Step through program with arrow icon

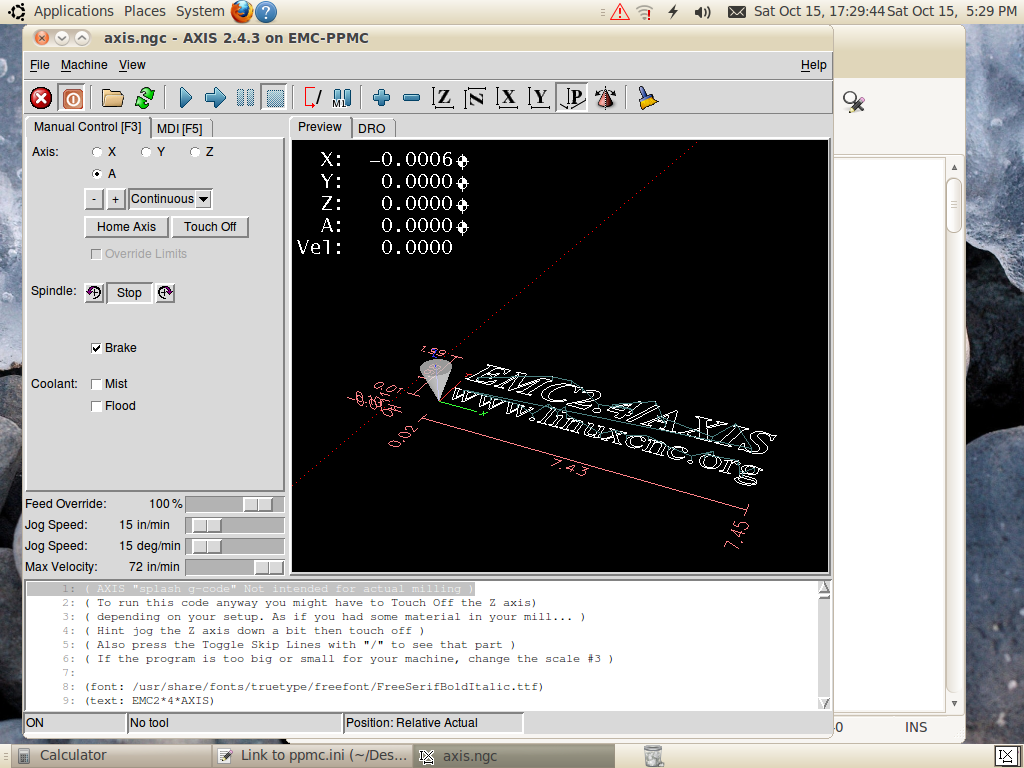(x=215, y=99)
